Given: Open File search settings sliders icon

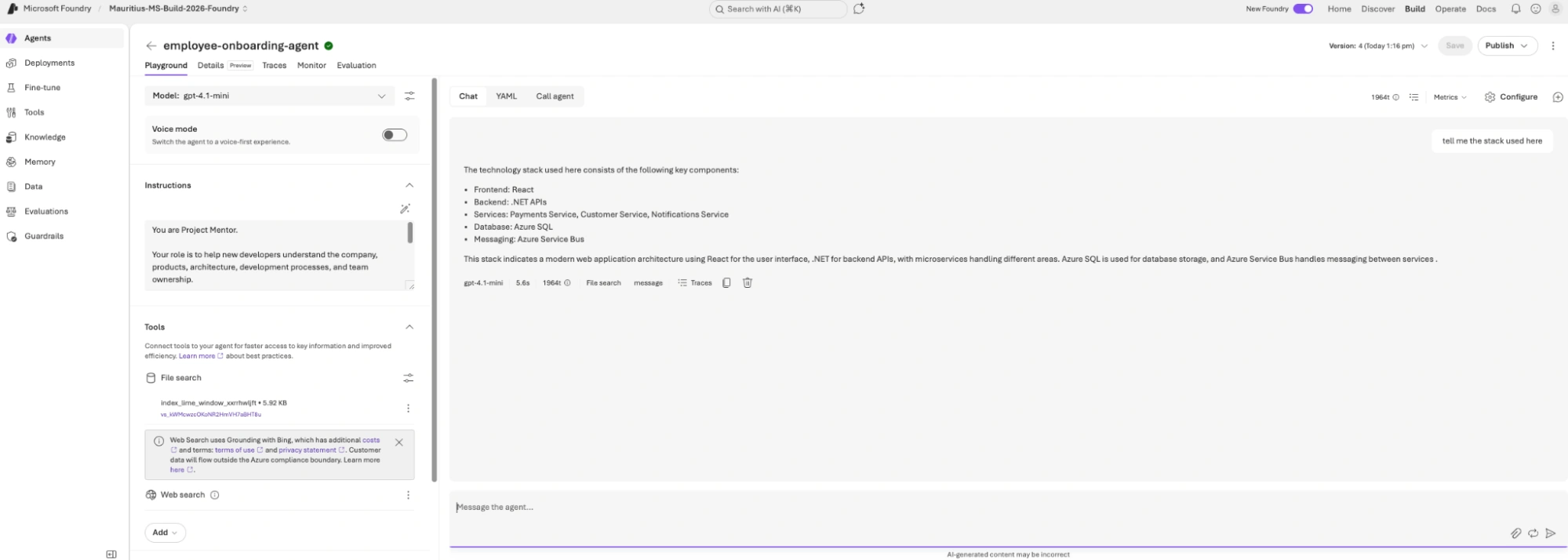Looking at the screenshot, I should coord(409,378).
